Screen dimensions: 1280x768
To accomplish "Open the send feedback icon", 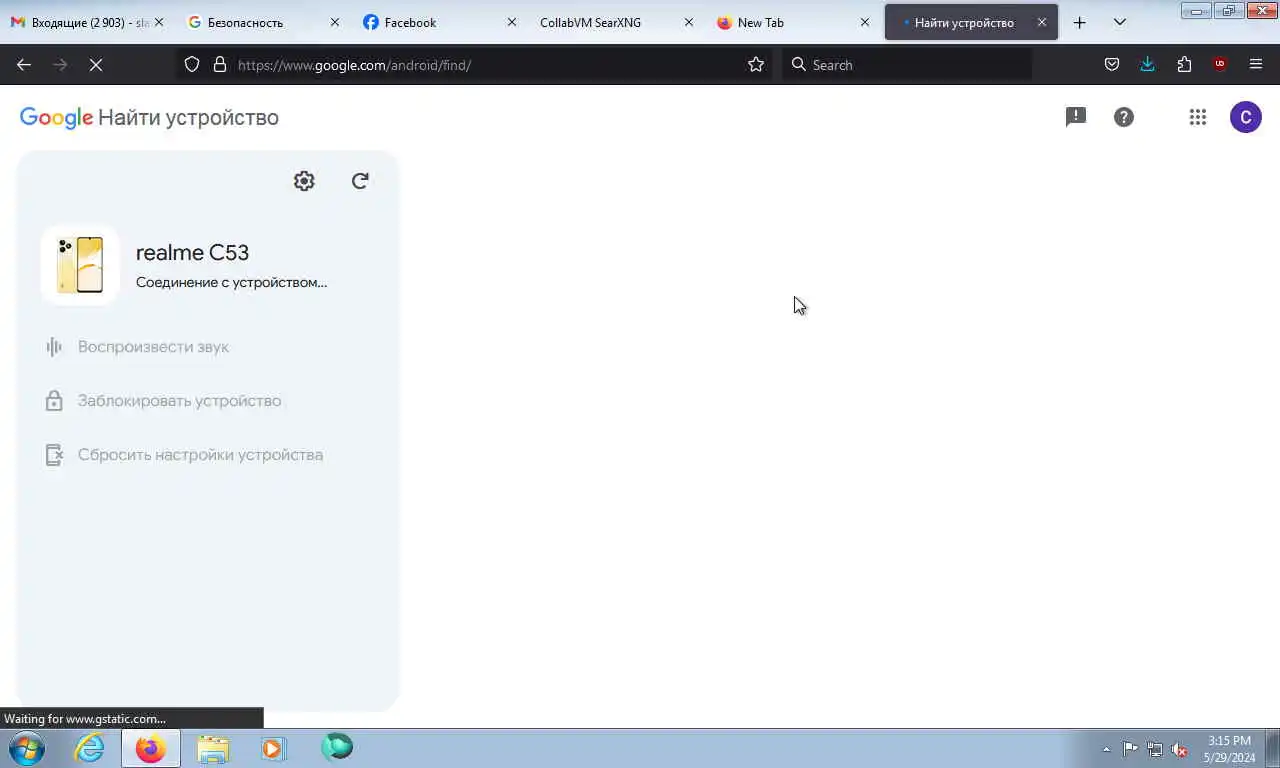I will pyautogui.click(x=1076, y=117).
